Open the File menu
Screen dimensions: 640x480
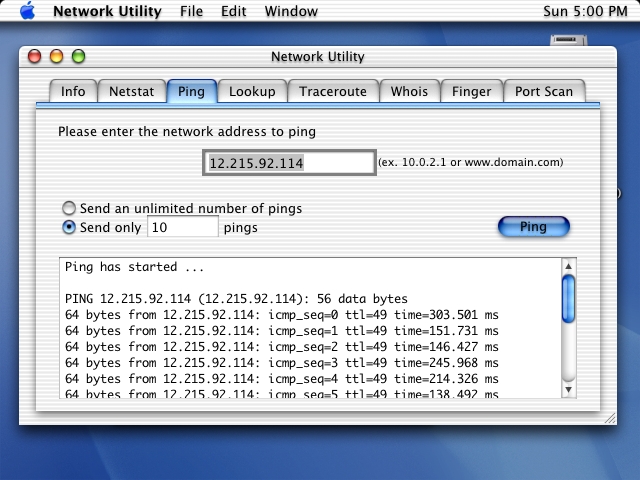[191, 11]
